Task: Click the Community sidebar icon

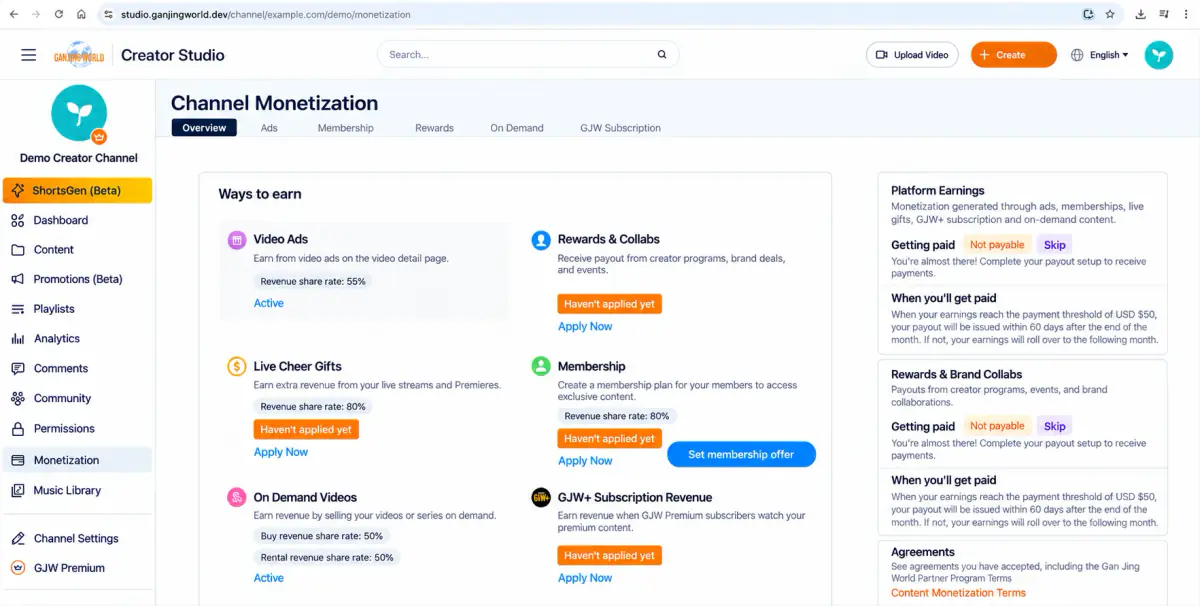Action: click(x=18, y=398)
